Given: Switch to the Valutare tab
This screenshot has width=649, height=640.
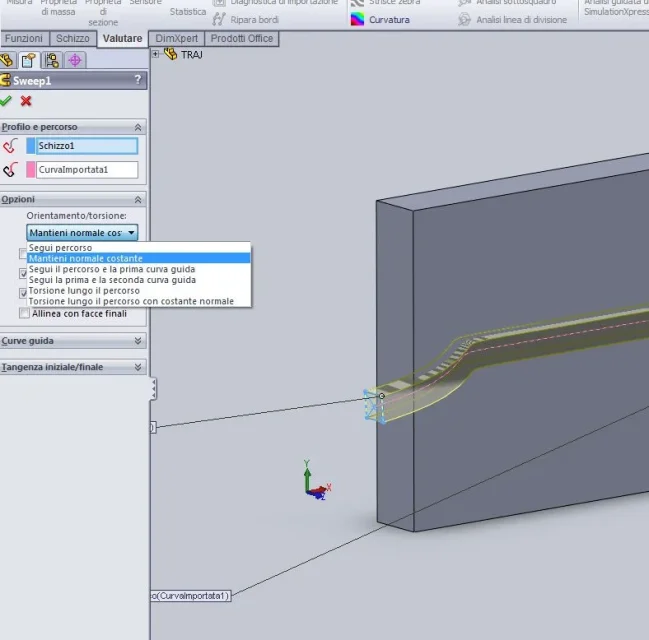Looking at the screenshot, I should pos(123,38).
